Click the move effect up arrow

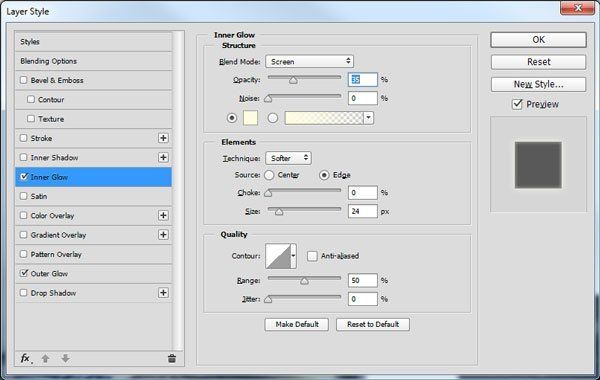pyautogui.click(x=46, y=359)
